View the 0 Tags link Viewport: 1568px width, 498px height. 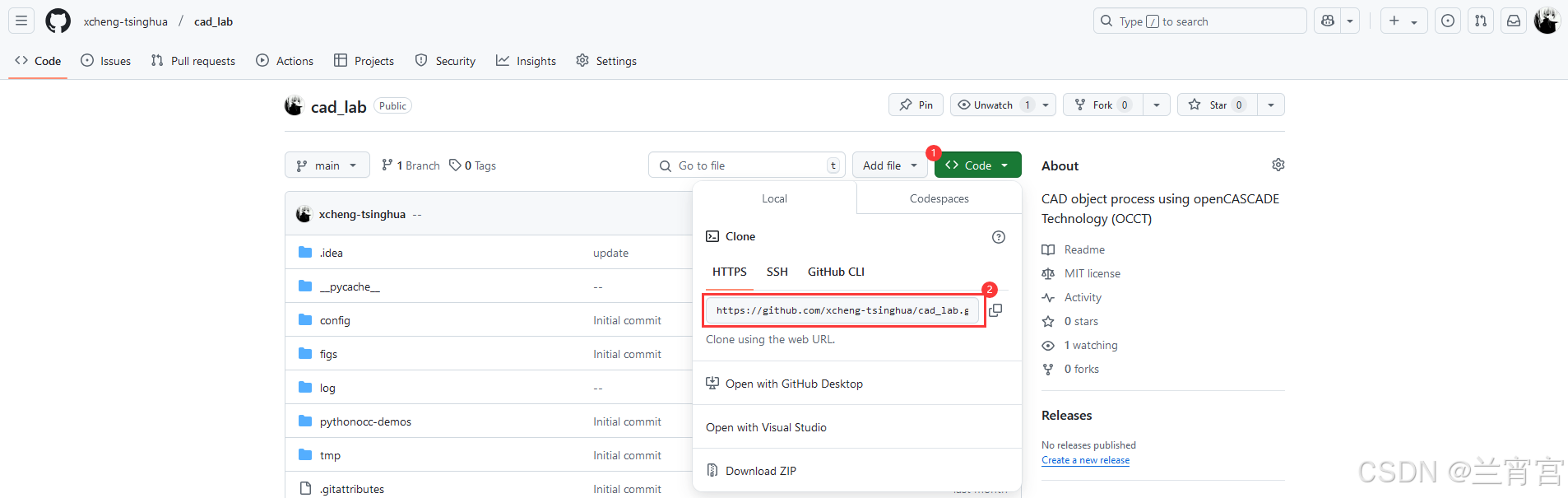point(472,165)
